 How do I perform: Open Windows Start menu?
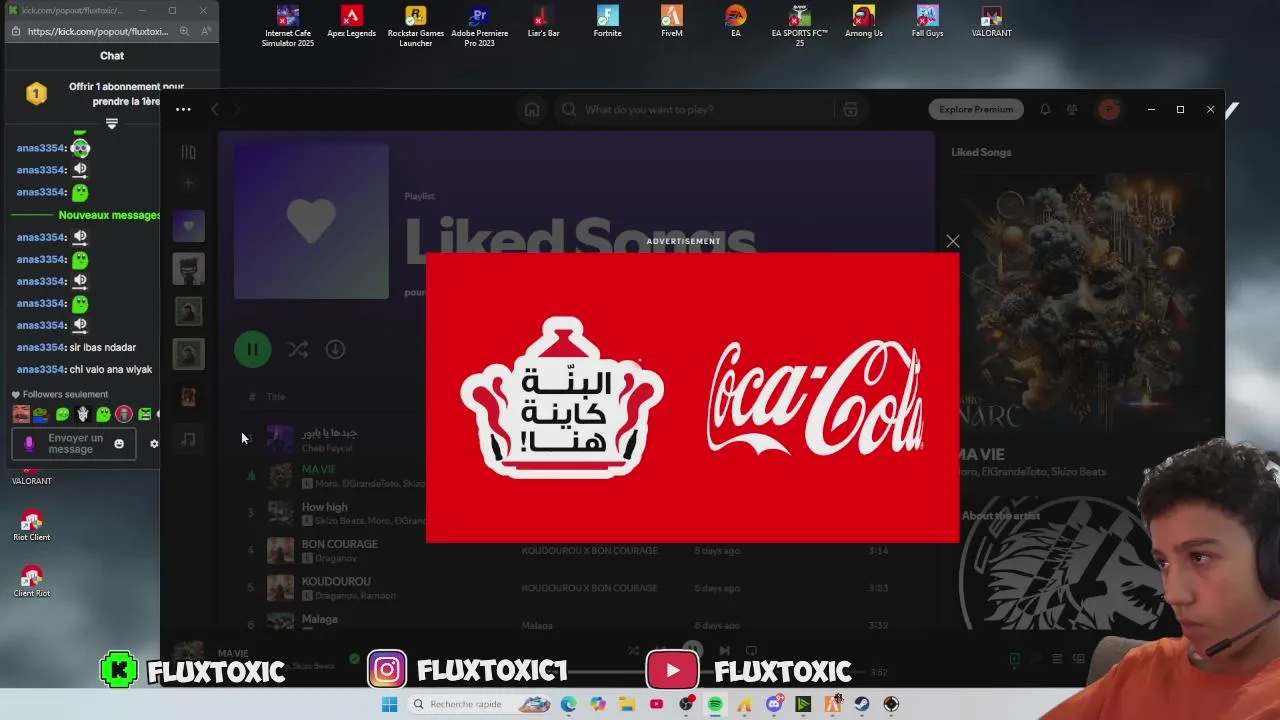(389, 704)
